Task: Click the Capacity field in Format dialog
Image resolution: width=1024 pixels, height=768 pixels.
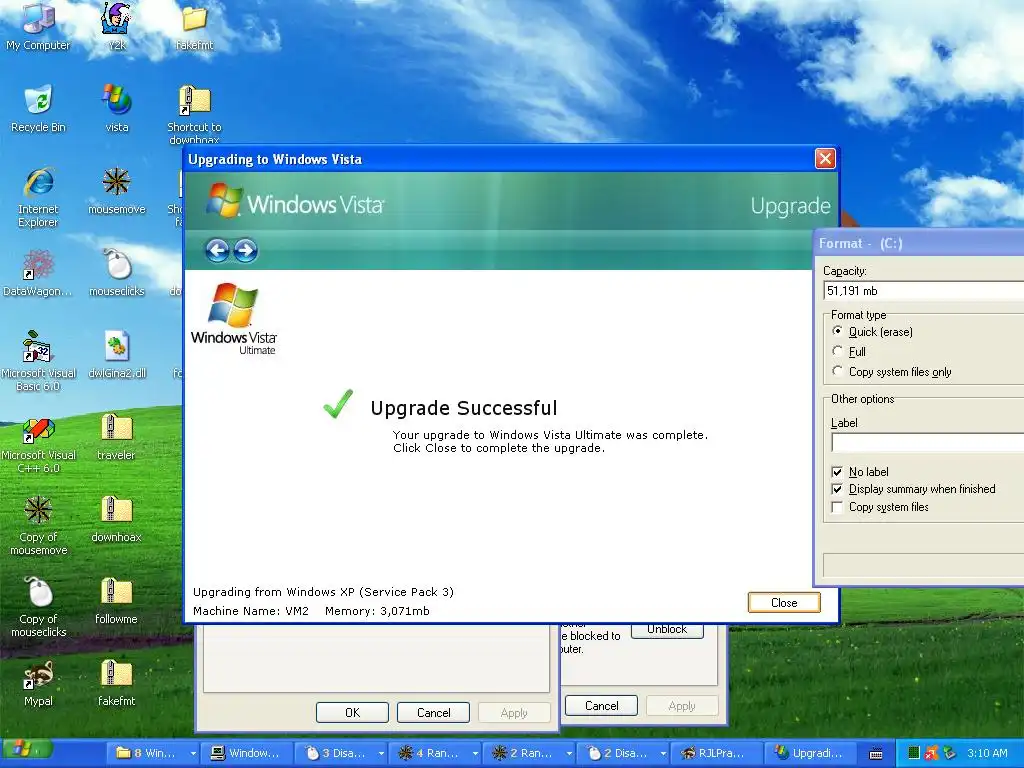Action: pos(923,291)
